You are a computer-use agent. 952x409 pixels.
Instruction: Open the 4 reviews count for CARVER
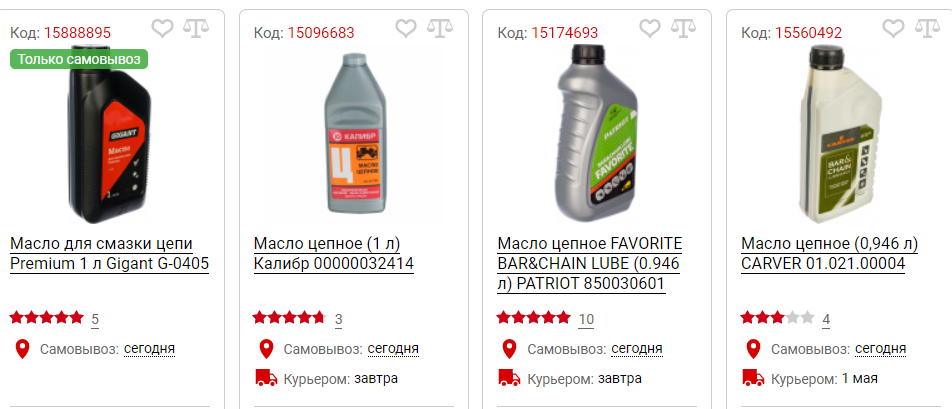[826, 319]
